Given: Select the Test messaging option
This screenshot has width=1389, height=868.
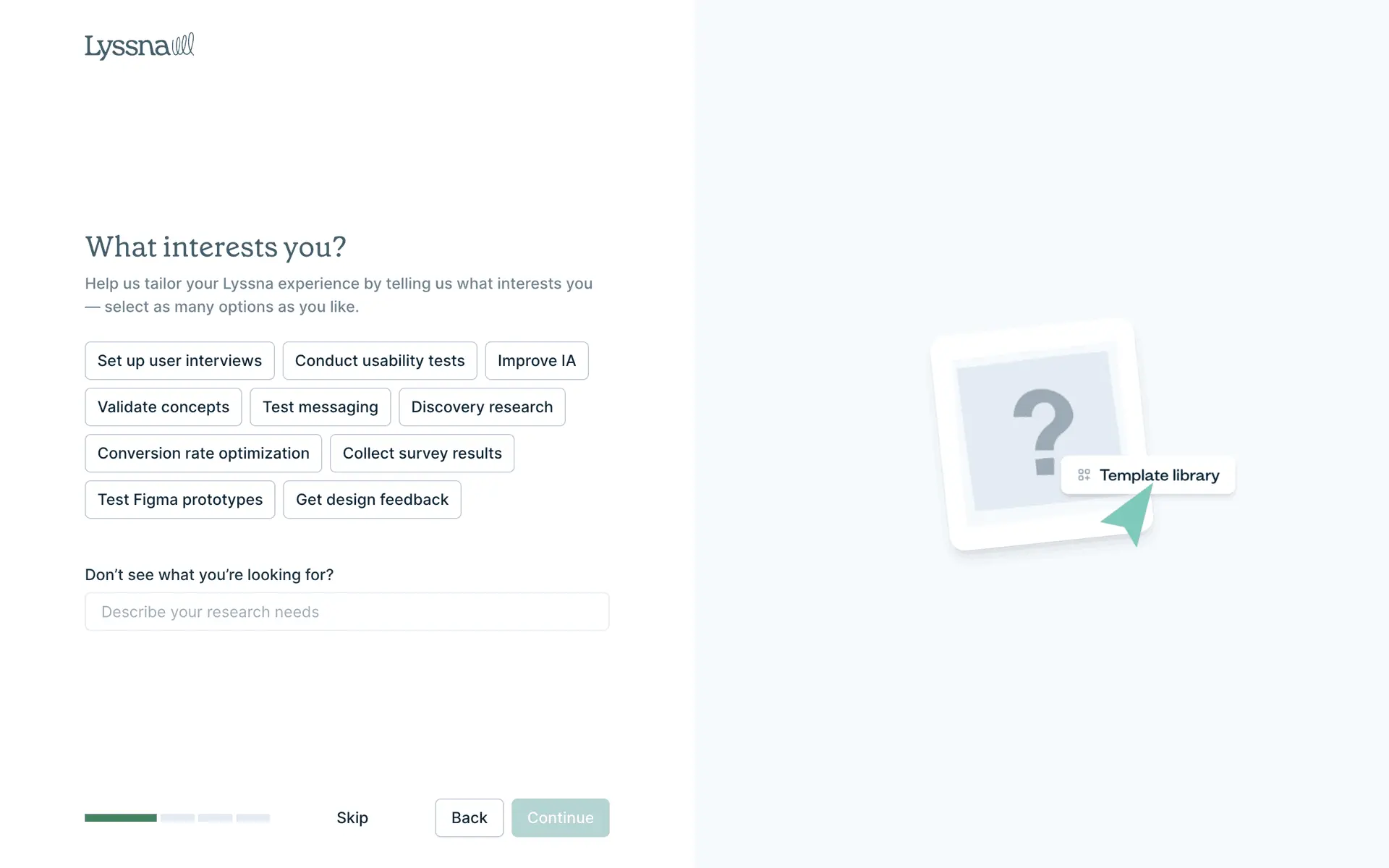Looking at the screenshot, I should (x=320, y=407).
